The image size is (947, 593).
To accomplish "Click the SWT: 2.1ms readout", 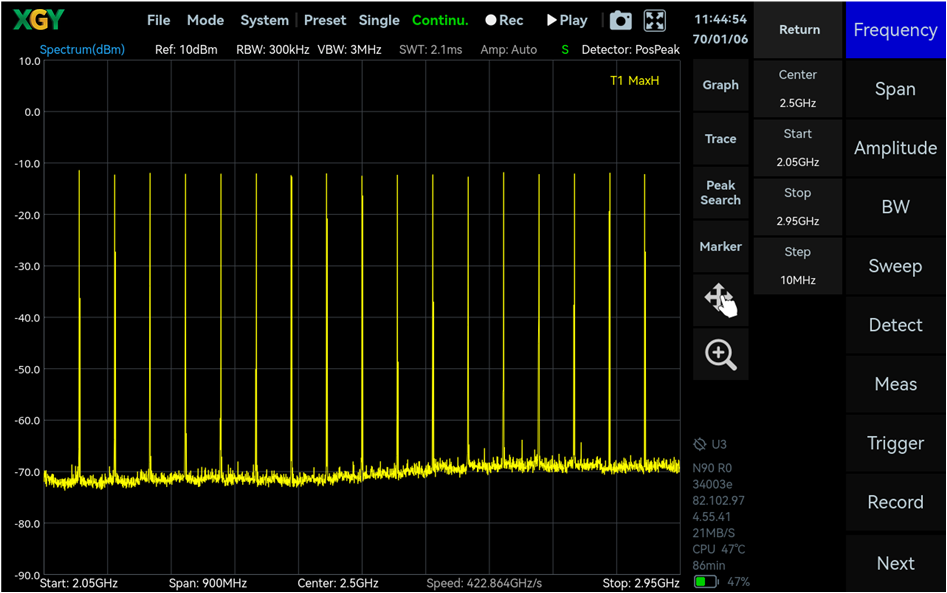I will (x=430, y=50).
